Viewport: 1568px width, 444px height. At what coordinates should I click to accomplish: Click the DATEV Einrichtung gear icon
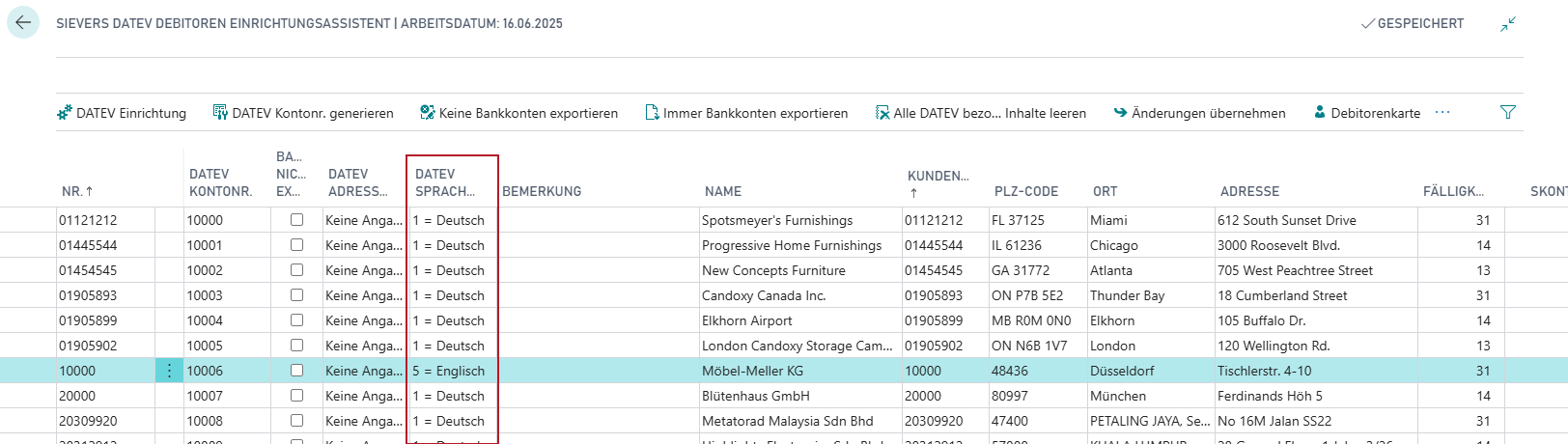65,113
